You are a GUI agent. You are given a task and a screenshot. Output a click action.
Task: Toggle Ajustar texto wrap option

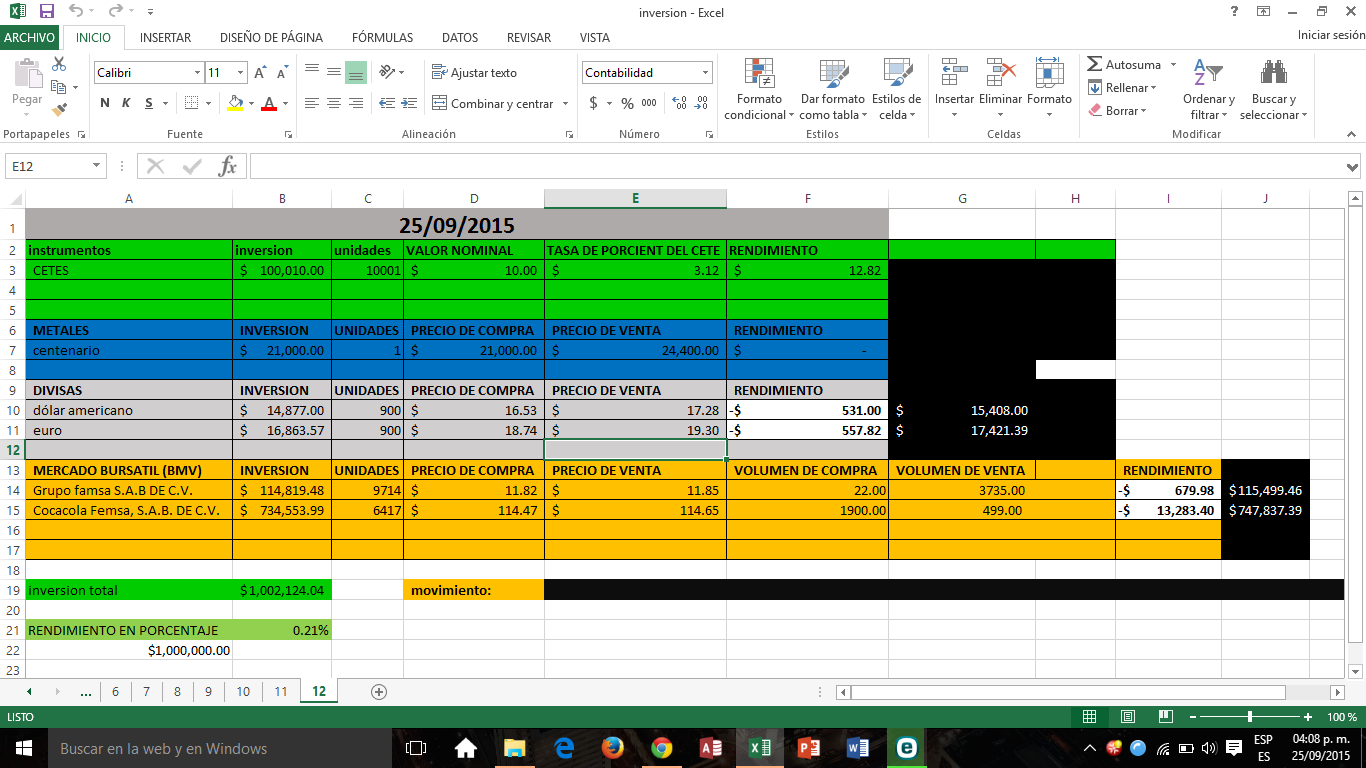(475, 73)
